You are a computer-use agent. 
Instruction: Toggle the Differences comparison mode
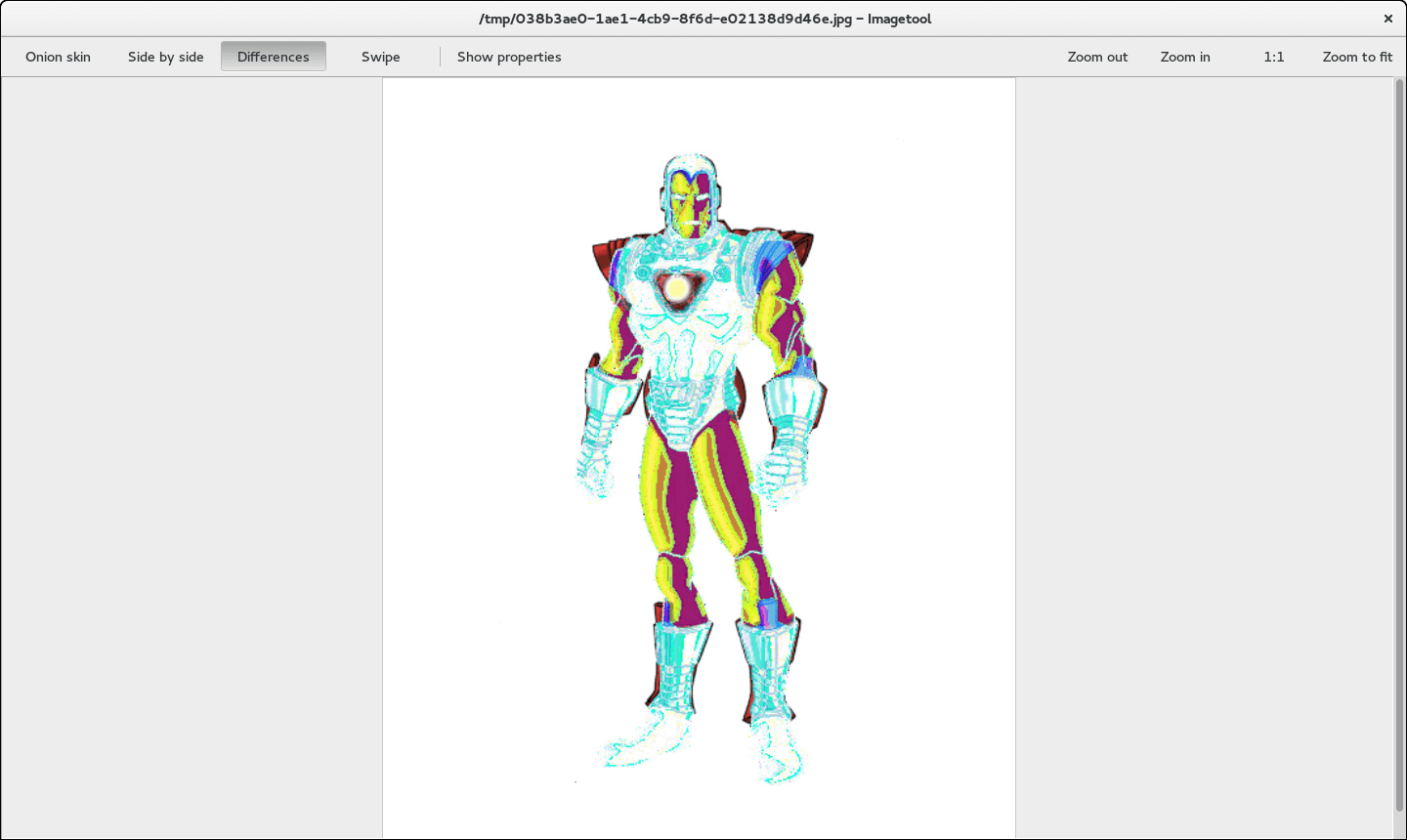pos(273,57)
